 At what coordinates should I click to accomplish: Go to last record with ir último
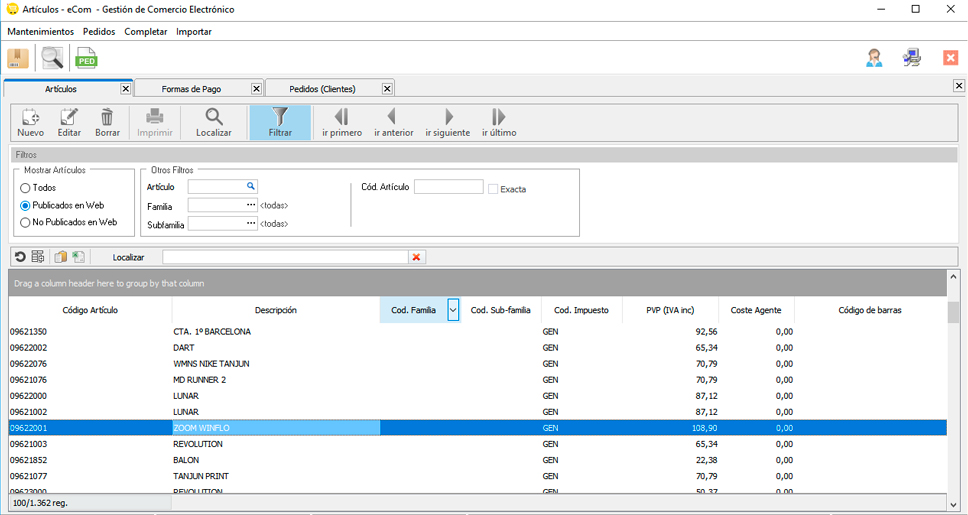point(499,123)
